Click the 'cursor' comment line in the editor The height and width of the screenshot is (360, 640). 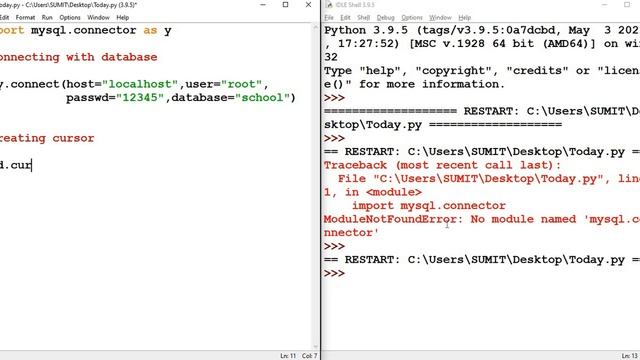(x=47, y=138)
